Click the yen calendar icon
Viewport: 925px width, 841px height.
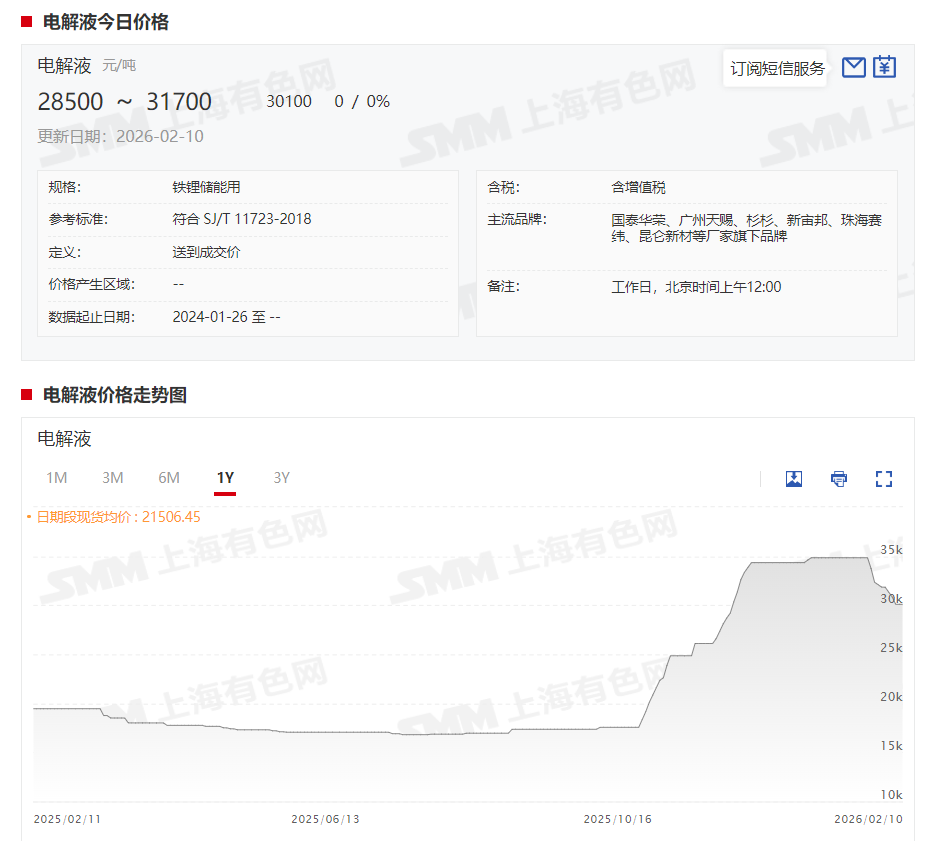(x=884, y=67)
